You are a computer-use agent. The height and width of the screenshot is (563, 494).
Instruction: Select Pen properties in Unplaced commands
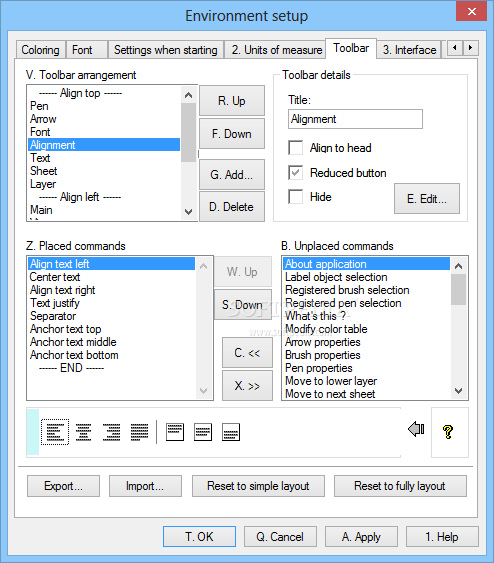pyautogui.click(x=367, y=368)
